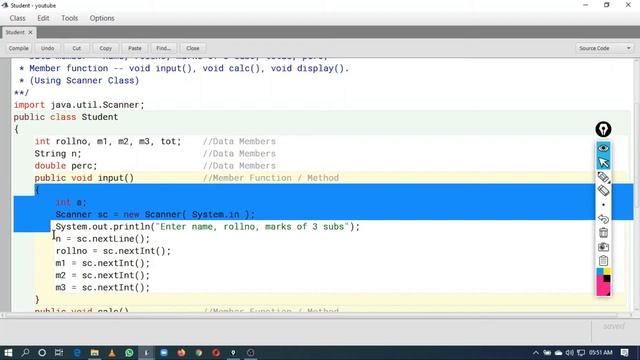This screenshot has height=360, width=640.
Task: Choose the blue color swatch
Action: 600,271
